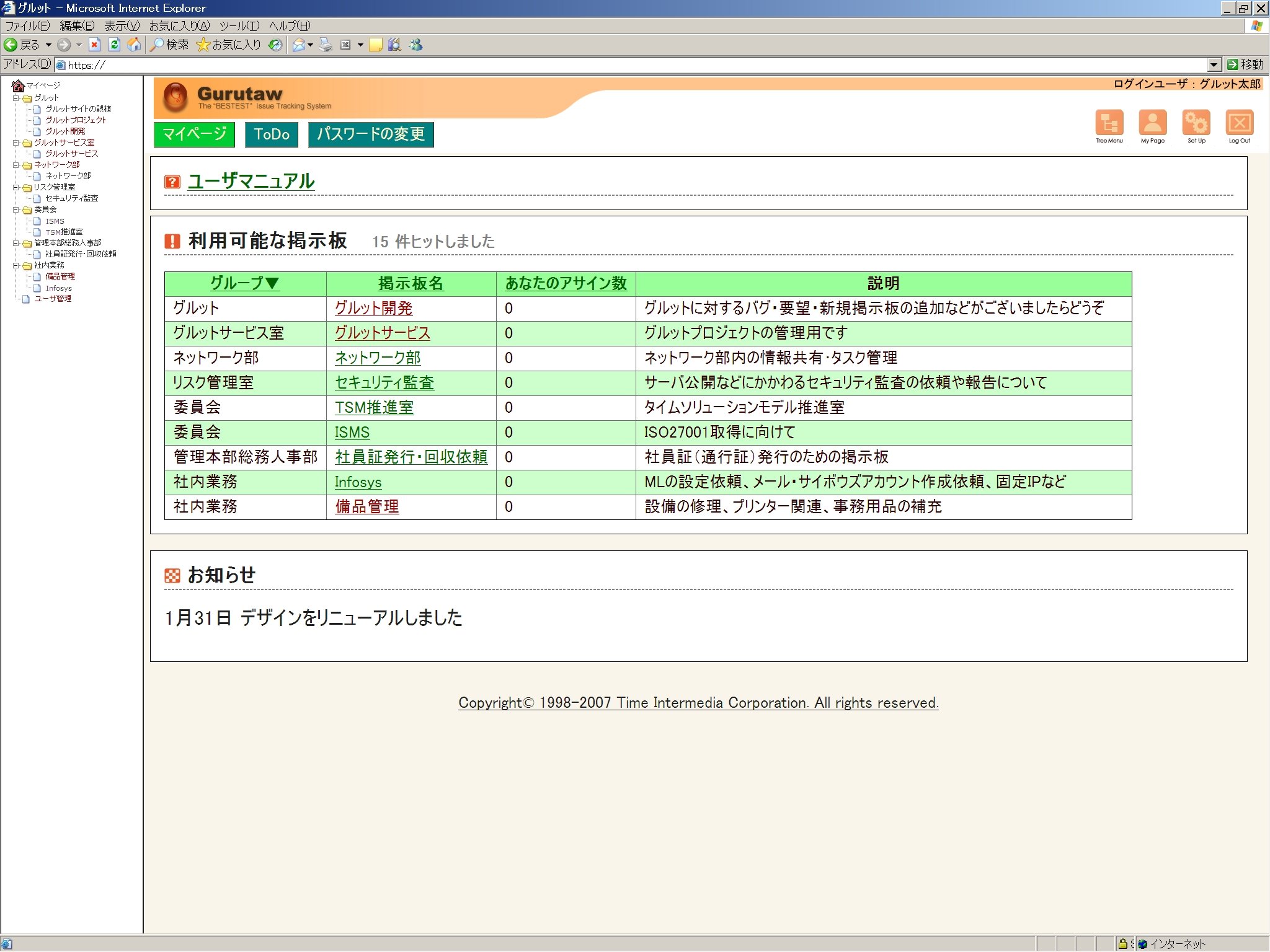Sort by グループ column header
Viewport: 1270px width, 952px height.
[x=245, y=283]
